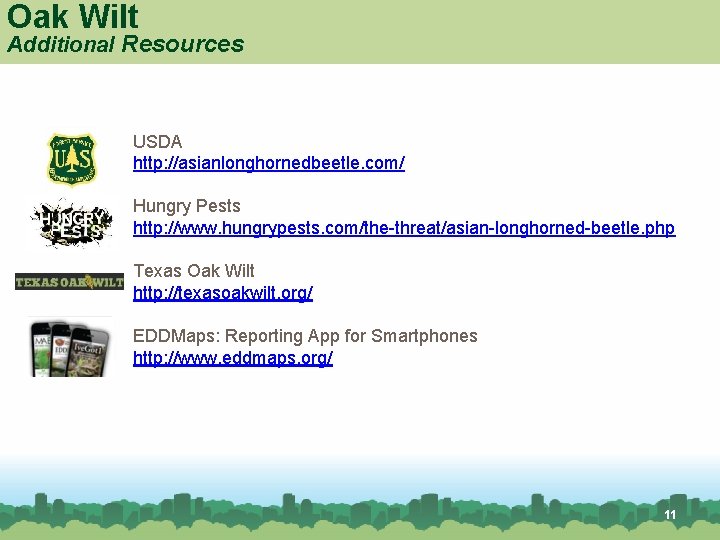Screen dimensions: 720x540
Task: Open the hungrypests.com asian-longhorned-beetle link
Action: coord(404,228)
